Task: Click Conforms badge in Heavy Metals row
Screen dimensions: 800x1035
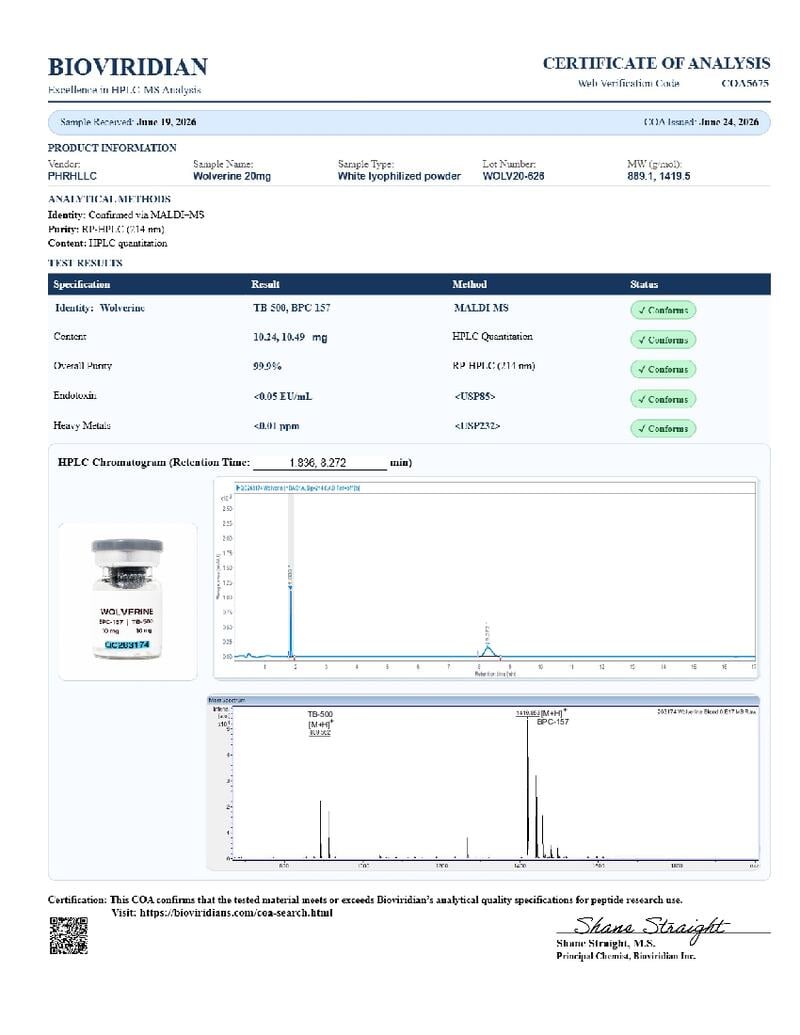Action: pos(663,428)
